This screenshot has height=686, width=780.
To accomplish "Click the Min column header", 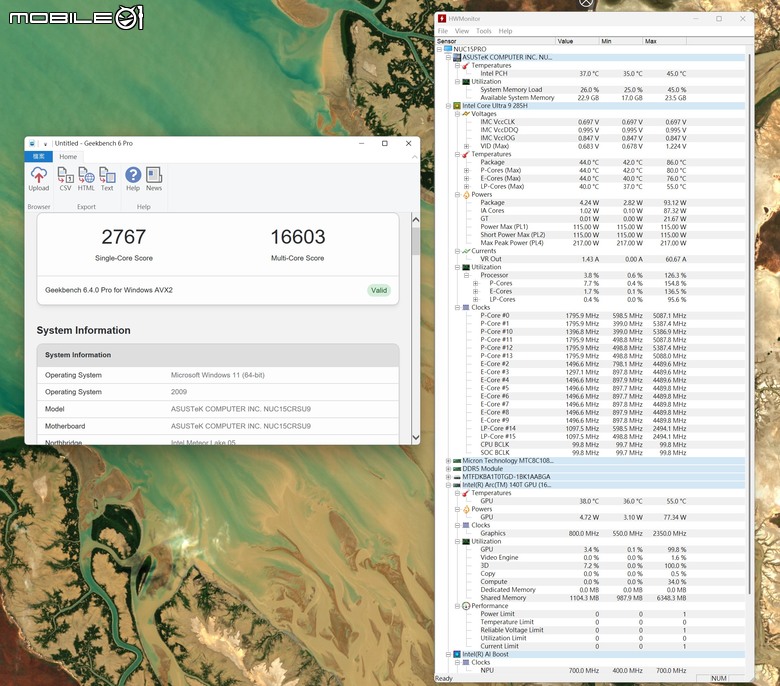I will [x=621, y=41].
